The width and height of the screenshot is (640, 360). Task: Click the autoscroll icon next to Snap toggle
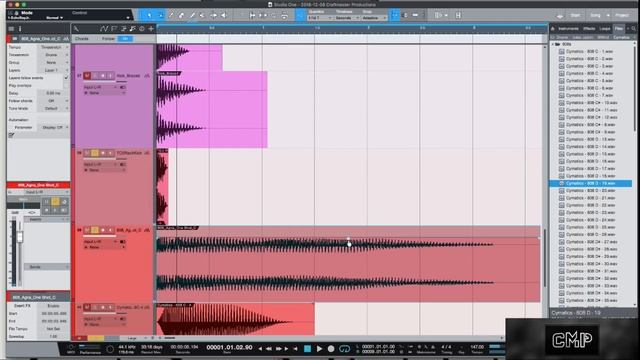click(405, 16)
